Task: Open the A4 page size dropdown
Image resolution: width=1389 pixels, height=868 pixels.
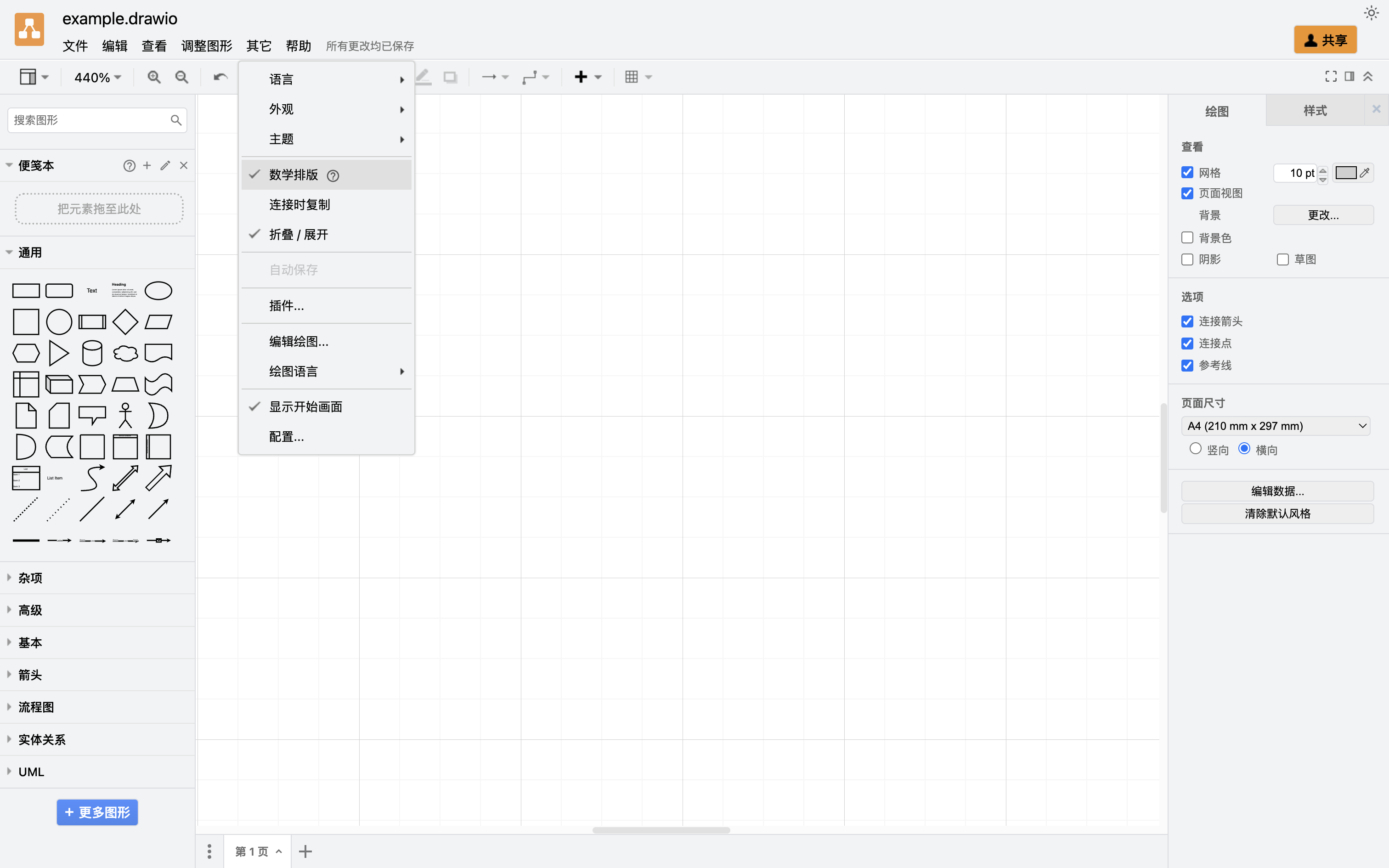Action: pos(1276,426)
